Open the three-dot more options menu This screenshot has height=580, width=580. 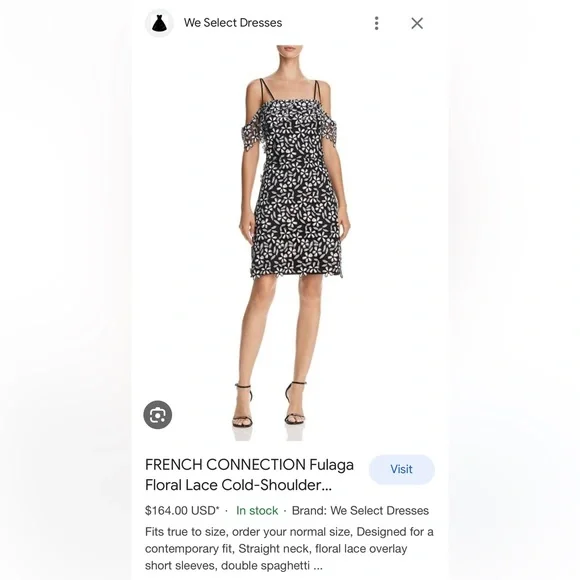376,23
